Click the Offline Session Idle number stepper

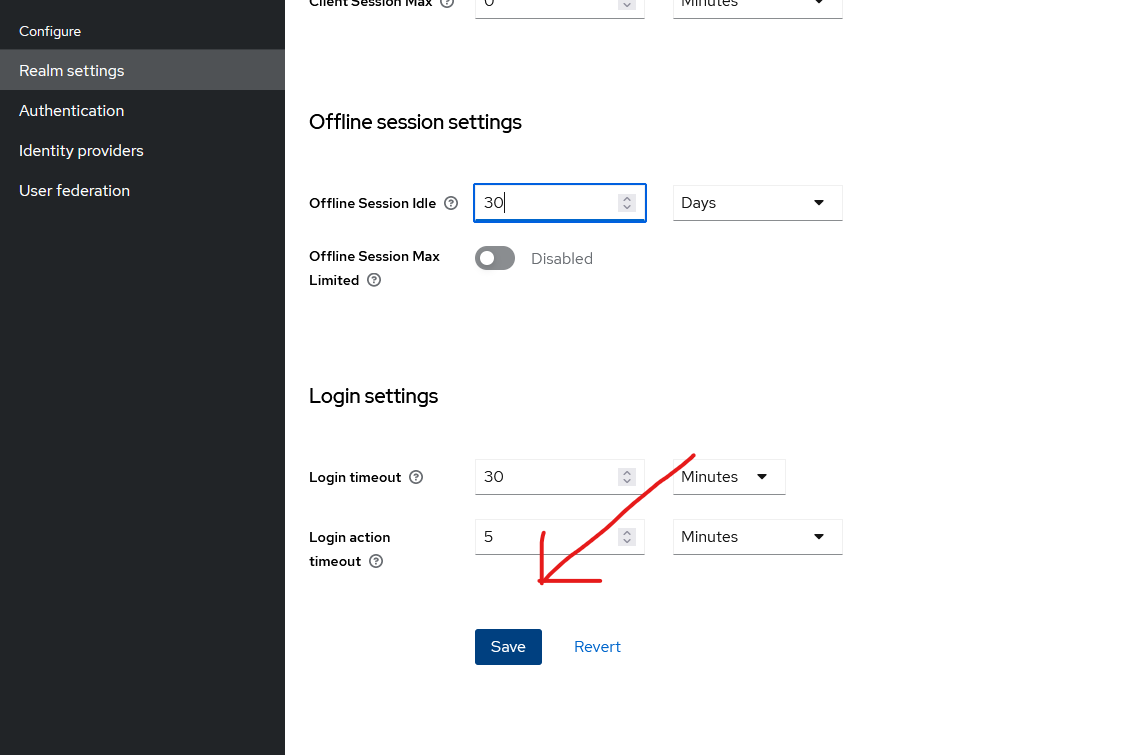pos(627,203)
